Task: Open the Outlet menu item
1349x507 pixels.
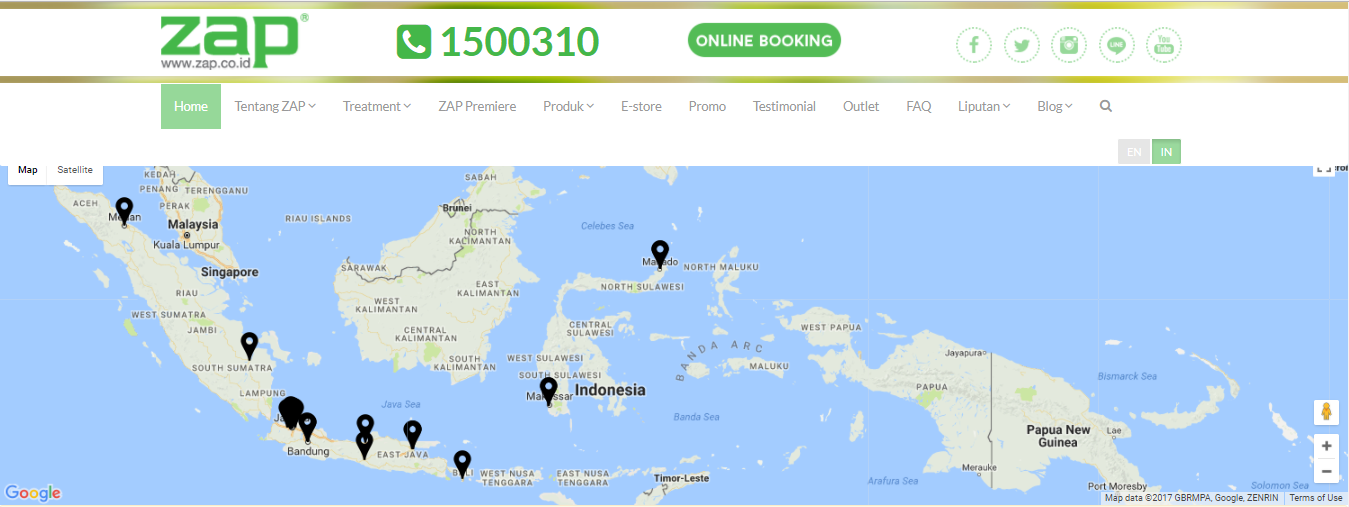Action: point(861,106)
